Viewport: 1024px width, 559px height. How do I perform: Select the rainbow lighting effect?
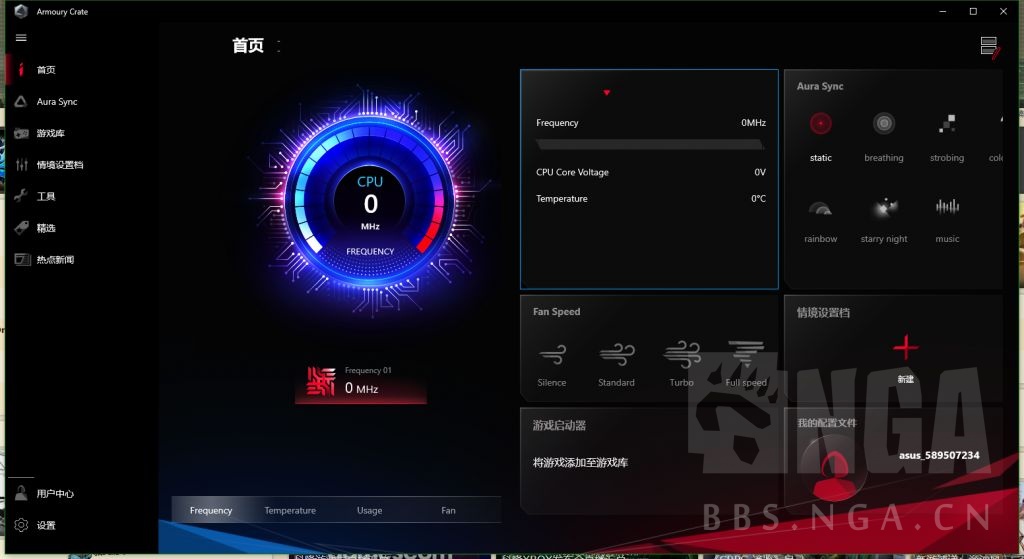point(820,221)
